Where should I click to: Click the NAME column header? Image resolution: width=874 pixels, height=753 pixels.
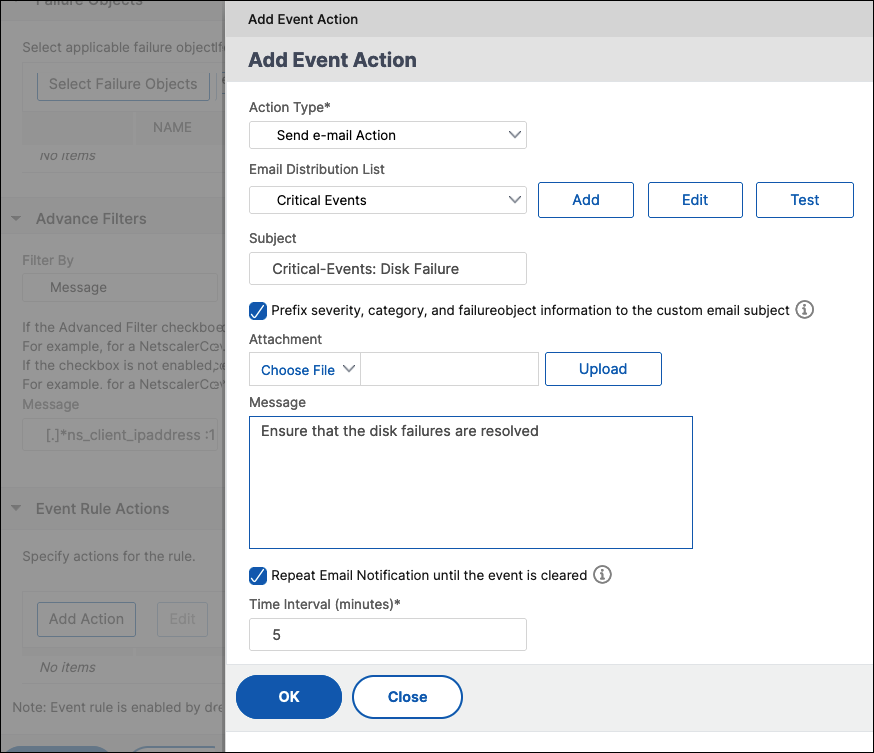coord(172,128)
